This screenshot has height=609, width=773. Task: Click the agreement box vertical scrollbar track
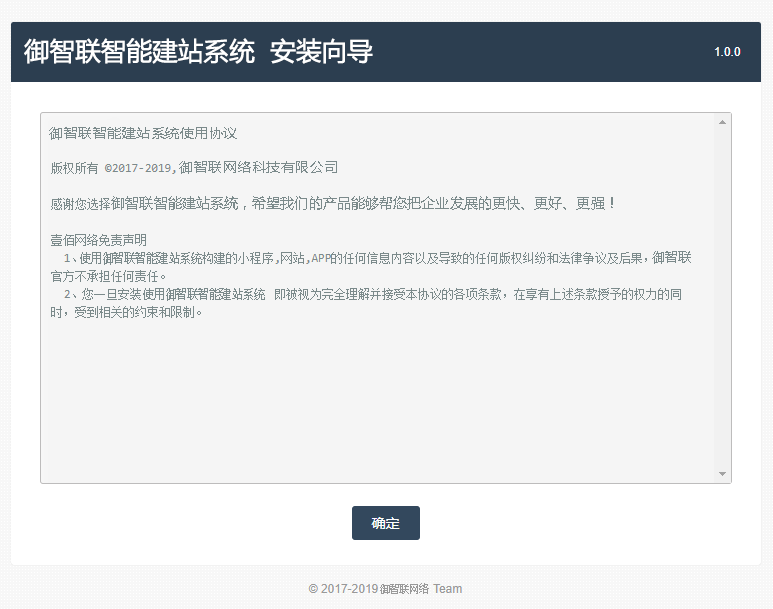click(722, 300)
